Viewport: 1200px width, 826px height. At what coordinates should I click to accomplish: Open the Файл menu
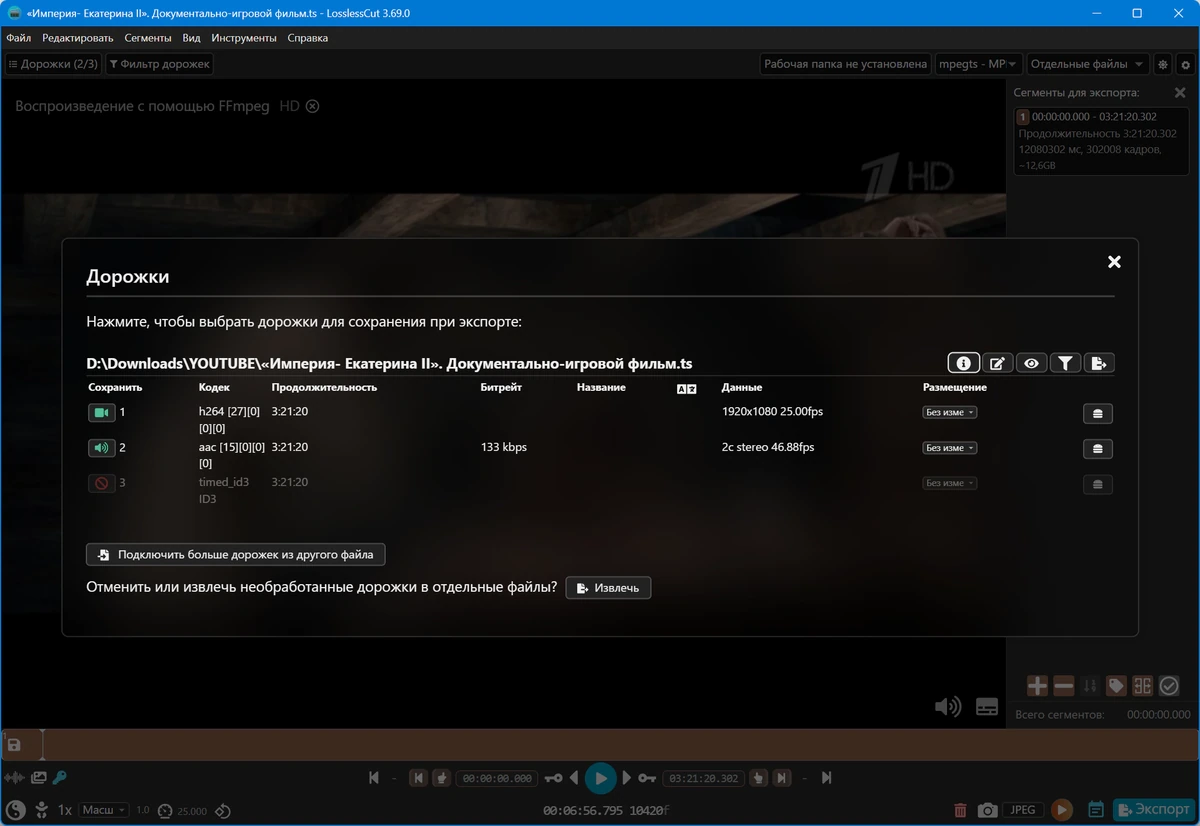point(18,38)
